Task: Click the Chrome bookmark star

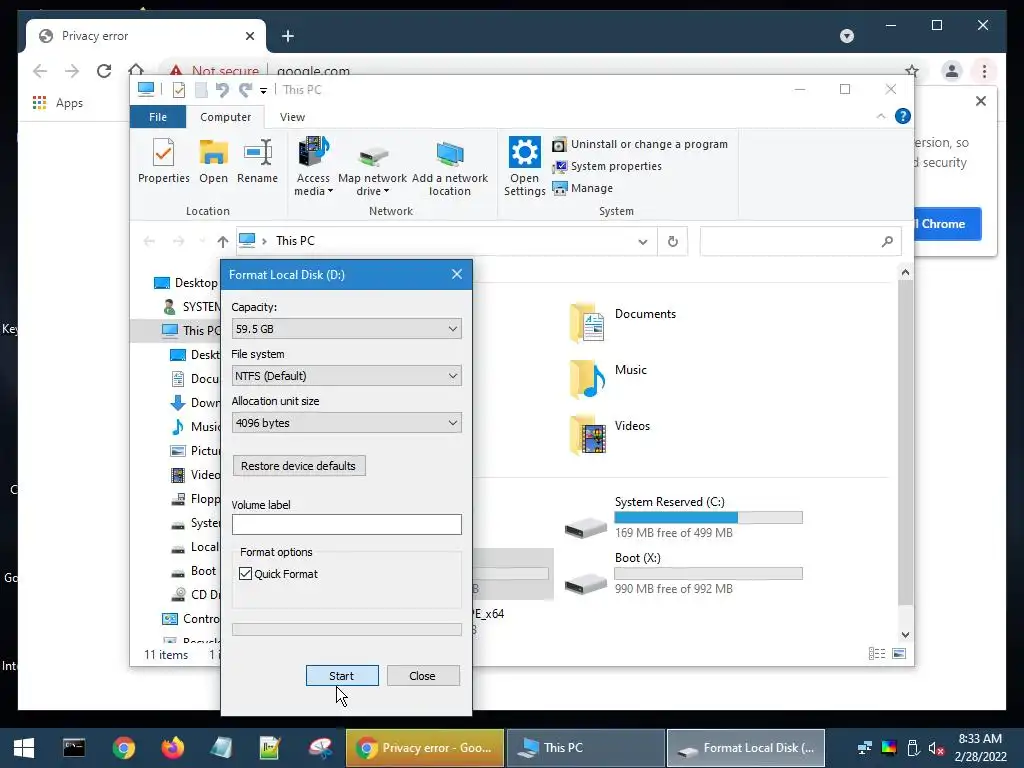Action: (912, 71)
